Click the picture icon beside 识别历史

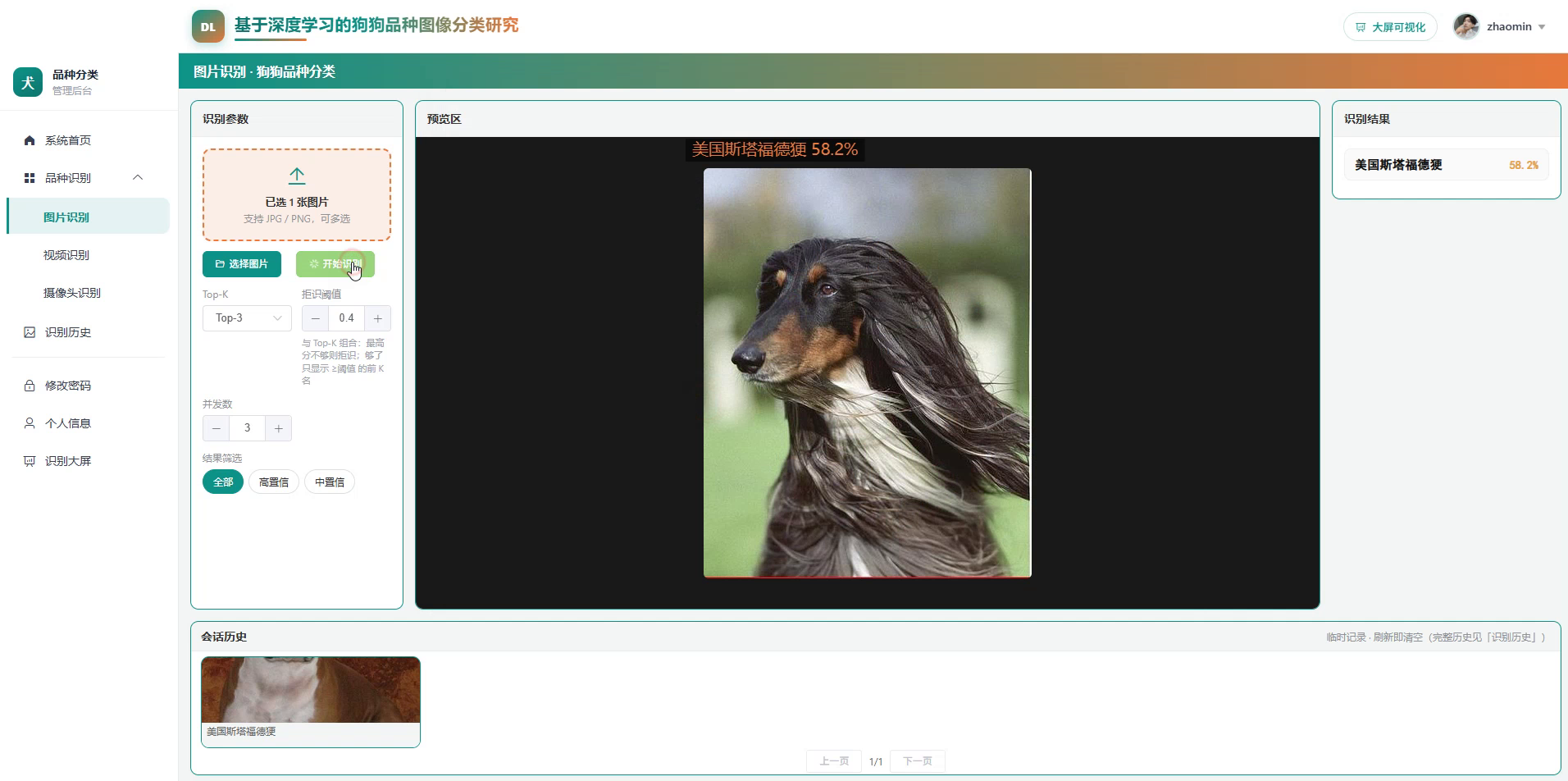point(30,332)
